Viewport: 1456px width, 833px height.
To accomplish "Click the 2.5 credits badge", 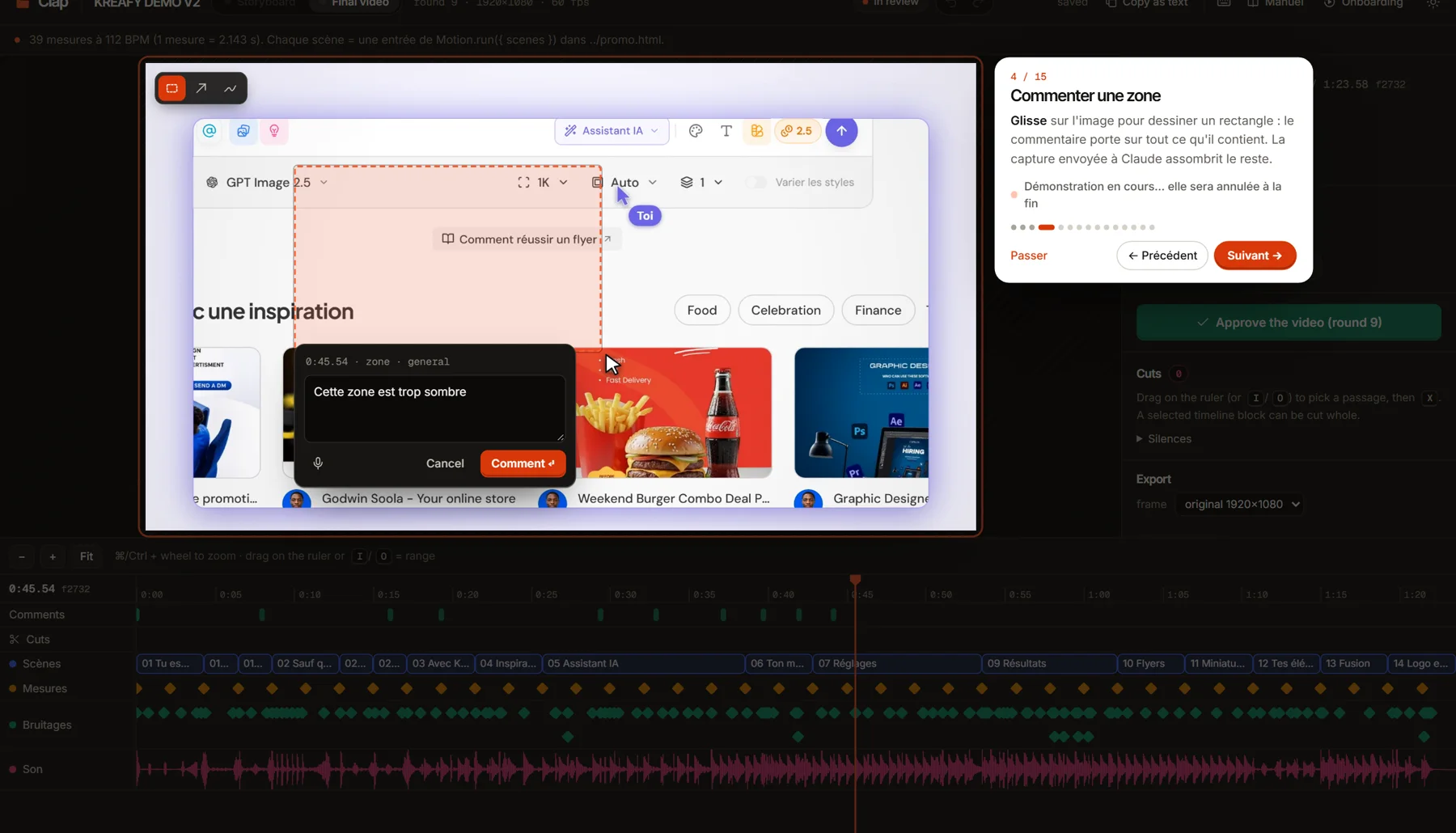I will pyautogui.click(x=797, y=130).
